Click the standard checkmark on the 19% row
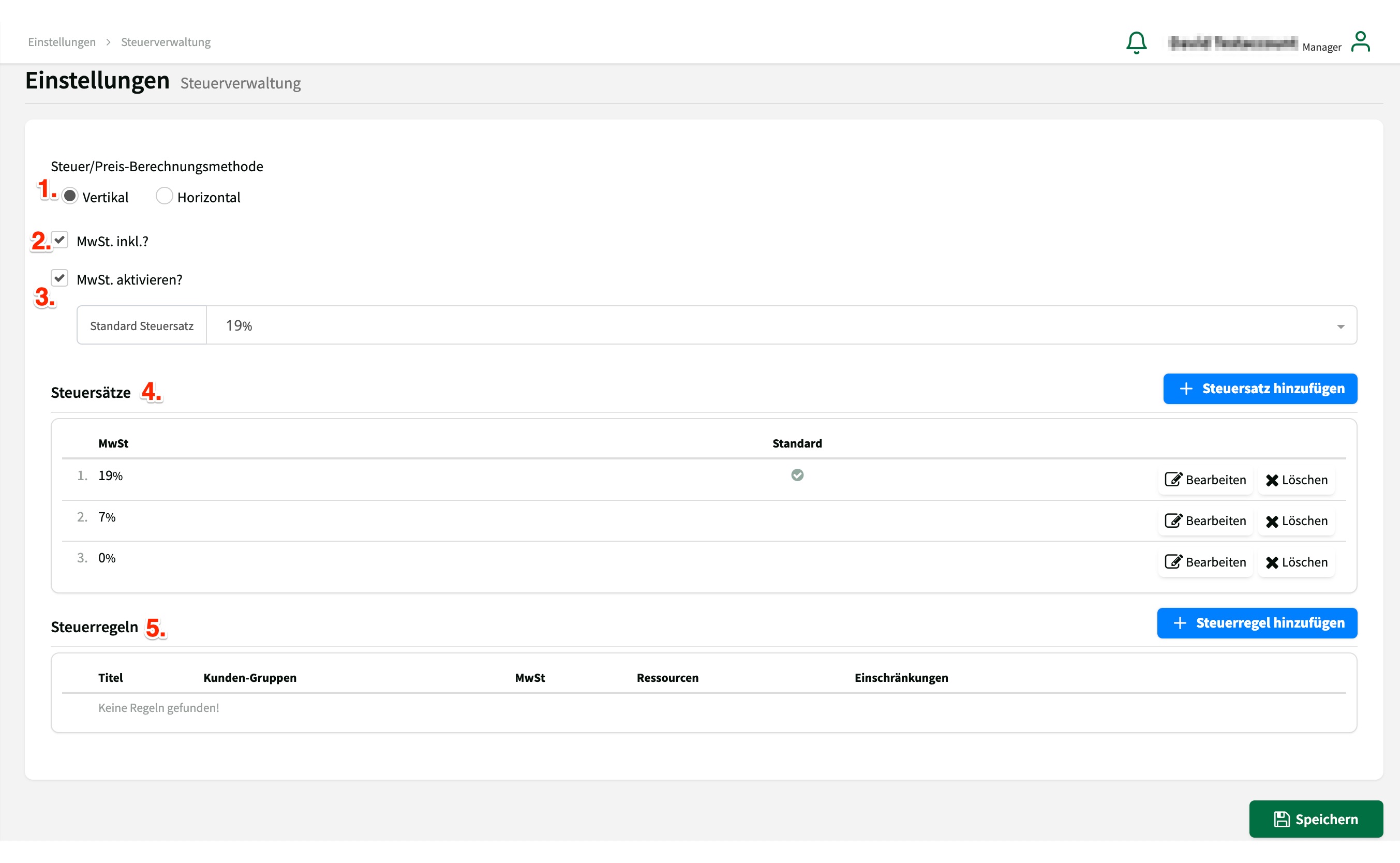 [797, 475]
